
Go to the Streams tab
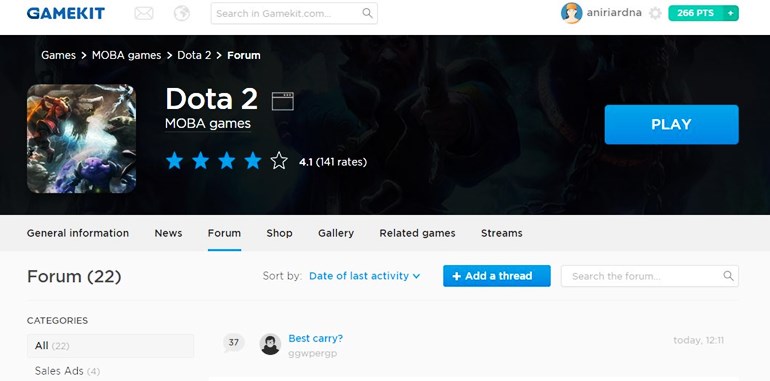[x=501, y=233]
